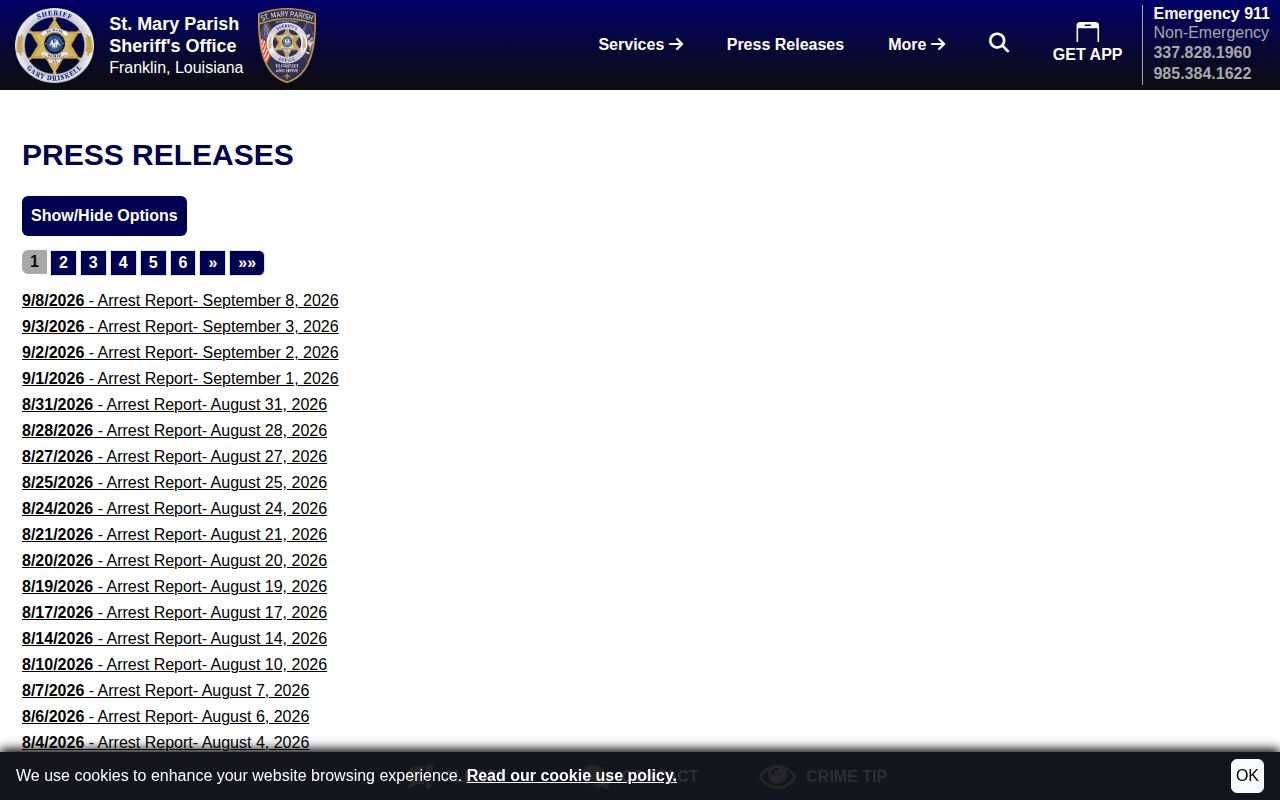The image size is (1280, 800).
Task: Open the Press Releases menu item
Action: pos(785,44)
